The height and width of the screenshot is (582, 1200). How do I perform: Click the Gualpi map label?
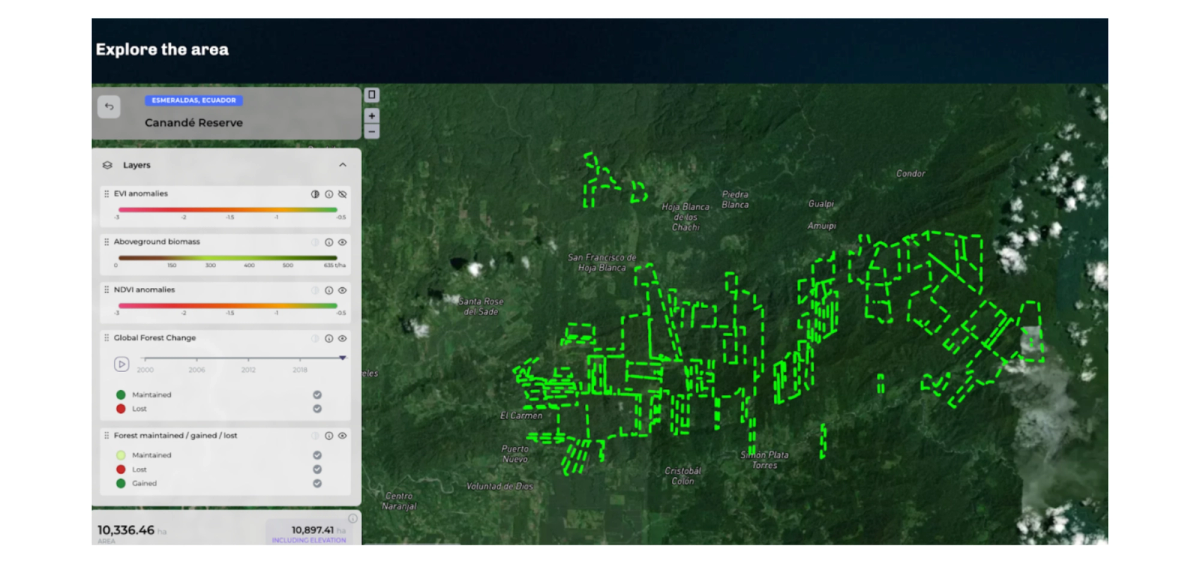click(821, 204)
